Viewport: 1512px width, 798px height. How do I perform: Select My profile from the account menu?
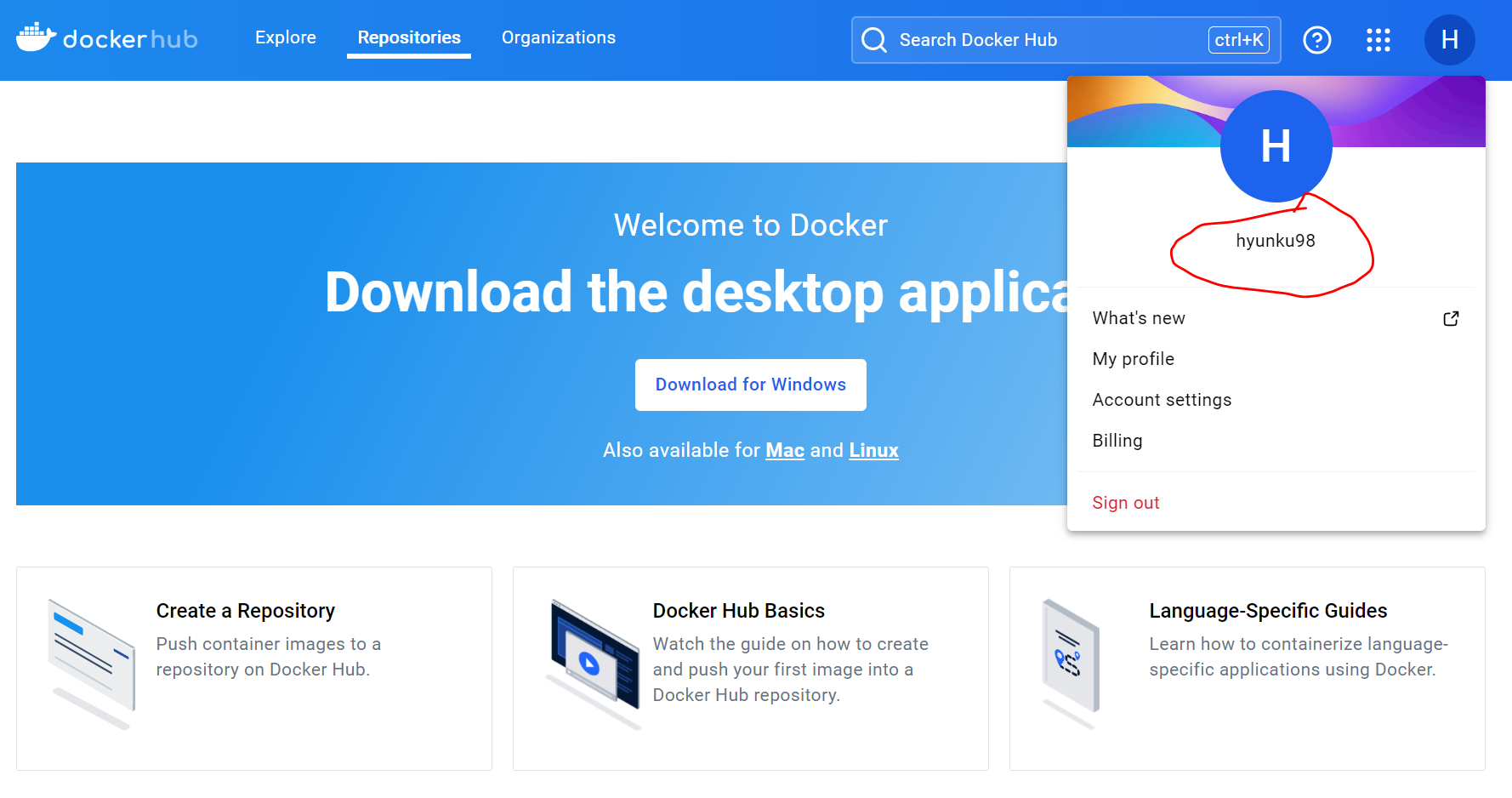click(x=1133, y=358)
